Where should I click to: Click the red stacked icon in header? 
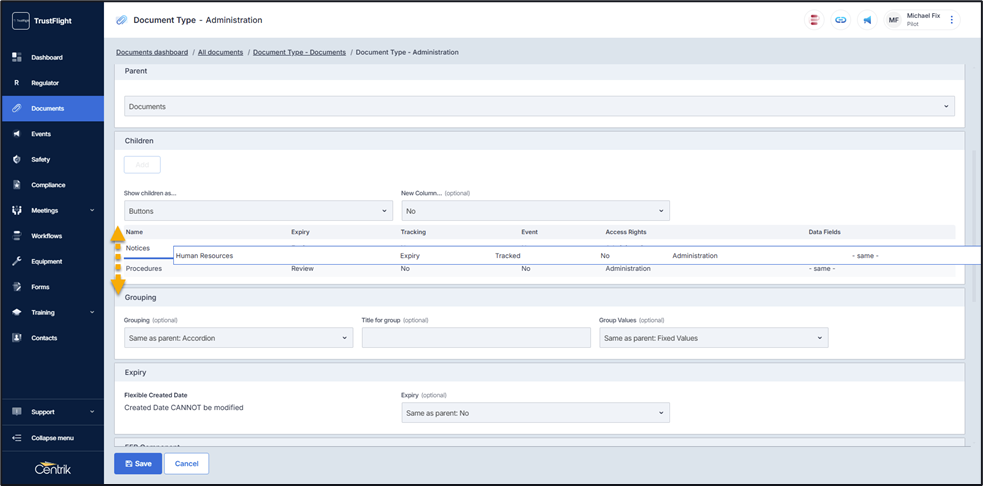tap(815, 20)
